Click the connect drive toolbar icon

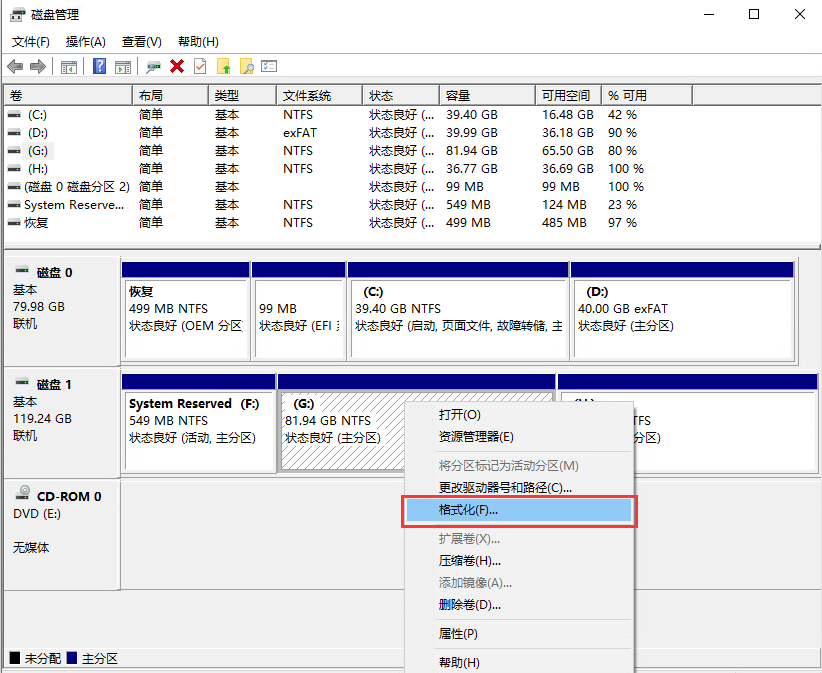(x=153, y=67)
